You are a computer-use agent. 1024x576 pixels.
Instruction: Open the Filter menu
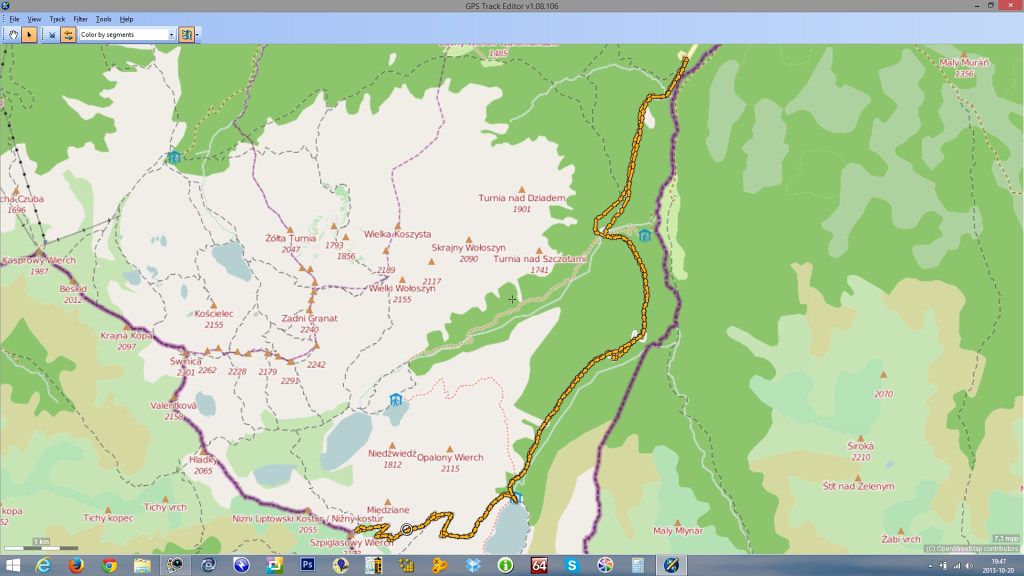pyautogui.click(x=80, y=19)
